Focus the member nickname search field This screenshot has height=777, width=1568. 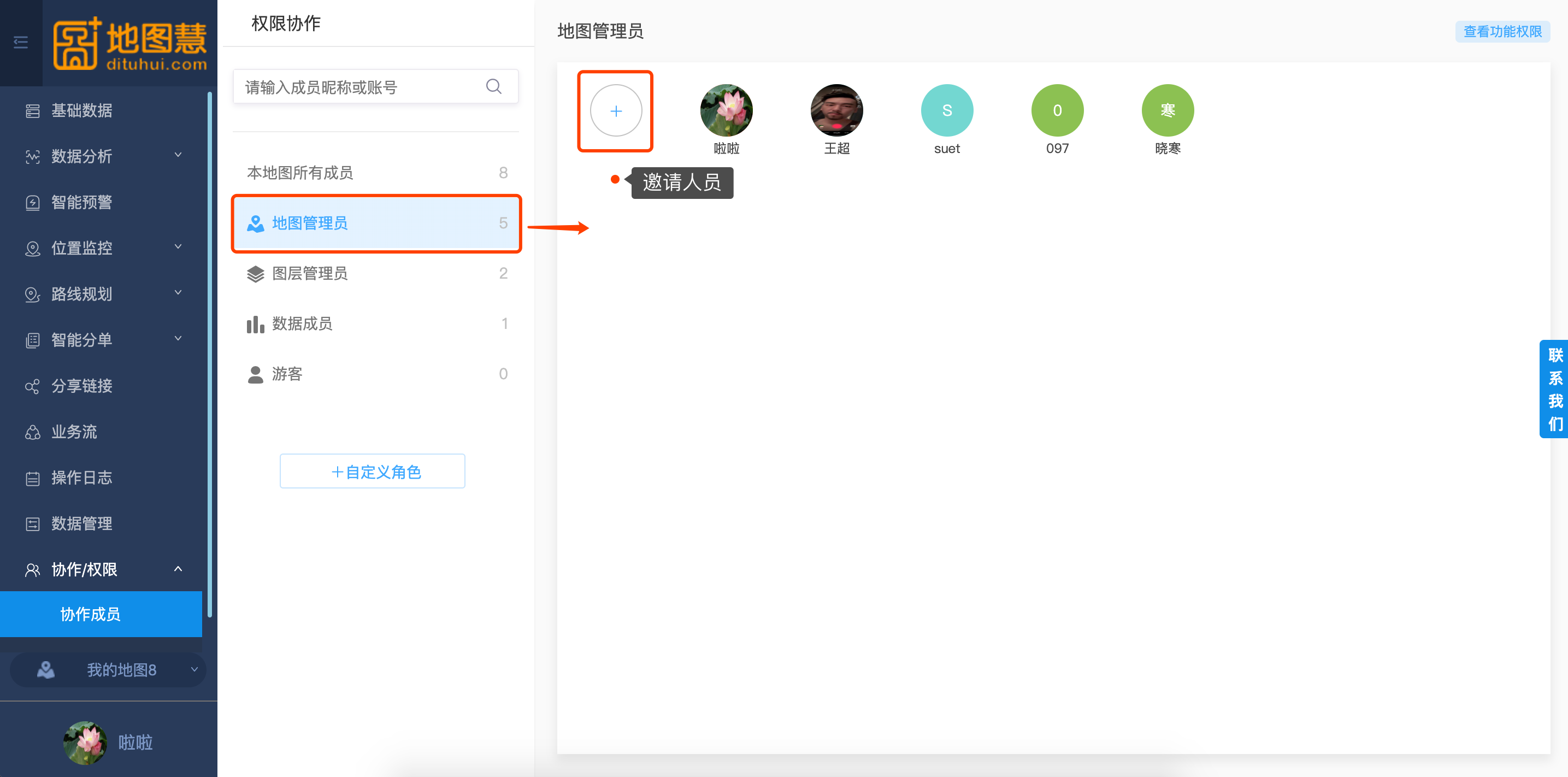point(375,86)
